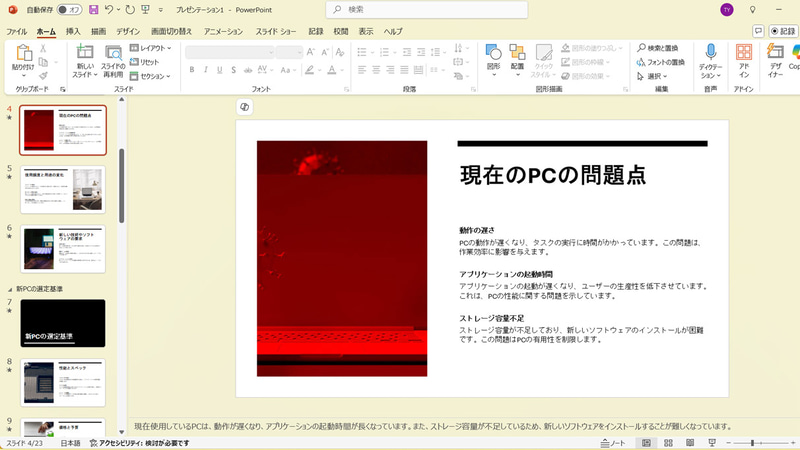This screenshot has height=450, width=800.
Task: Open the TY user account avatar
Action: [727, 10]
